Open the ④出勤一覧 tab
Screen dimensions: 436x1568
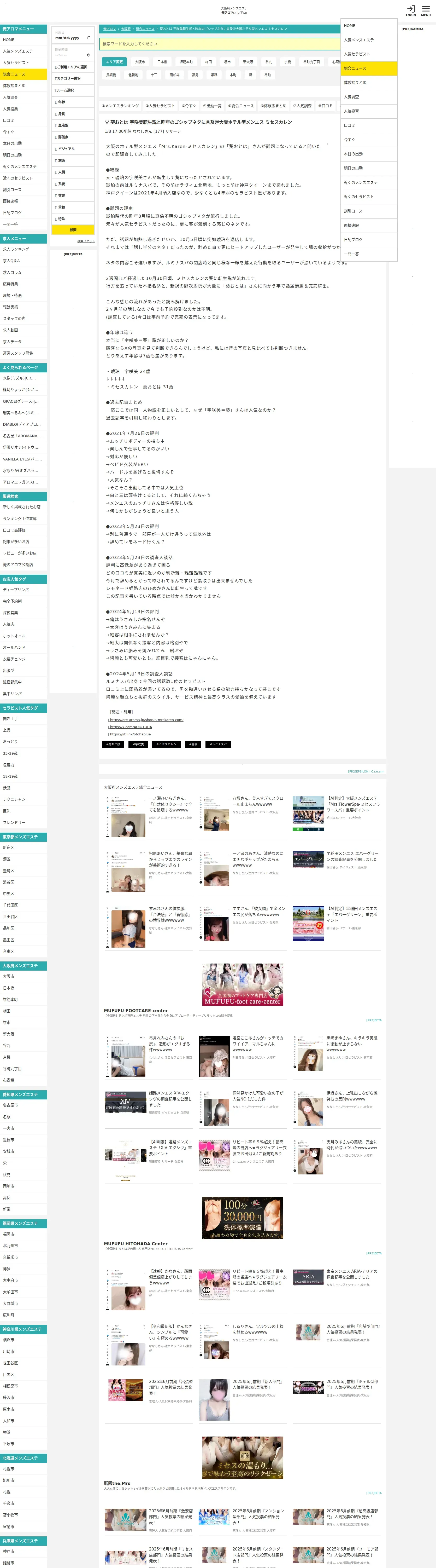coord(212,106)
